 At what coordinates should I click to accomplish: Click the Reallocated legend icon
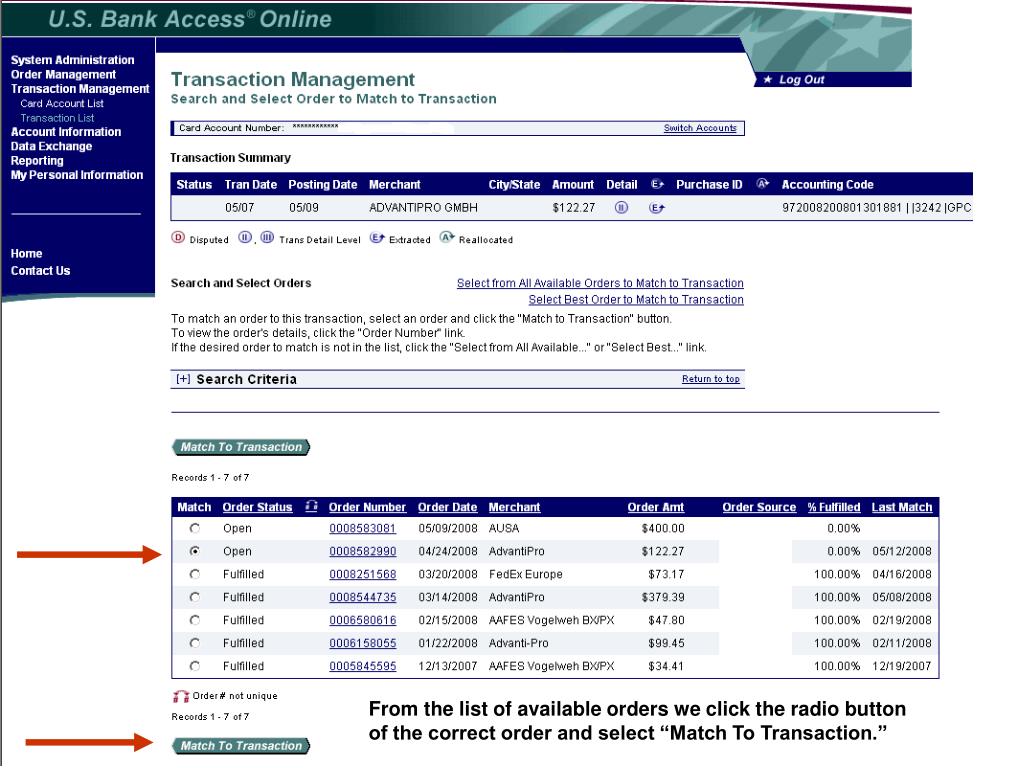click(447, 238)
